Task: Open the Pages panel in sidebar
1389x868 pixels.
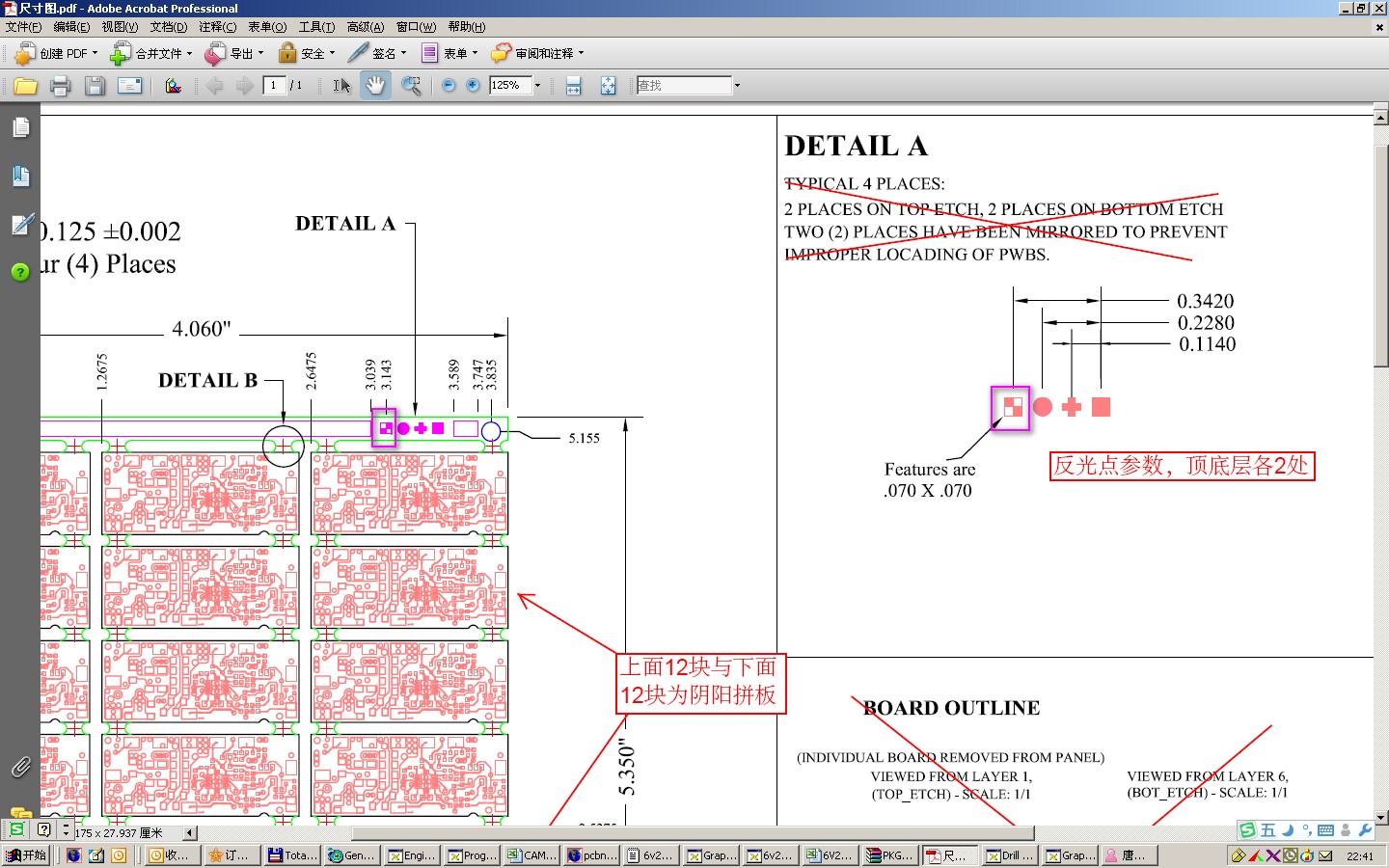Action: pos(20,127)
